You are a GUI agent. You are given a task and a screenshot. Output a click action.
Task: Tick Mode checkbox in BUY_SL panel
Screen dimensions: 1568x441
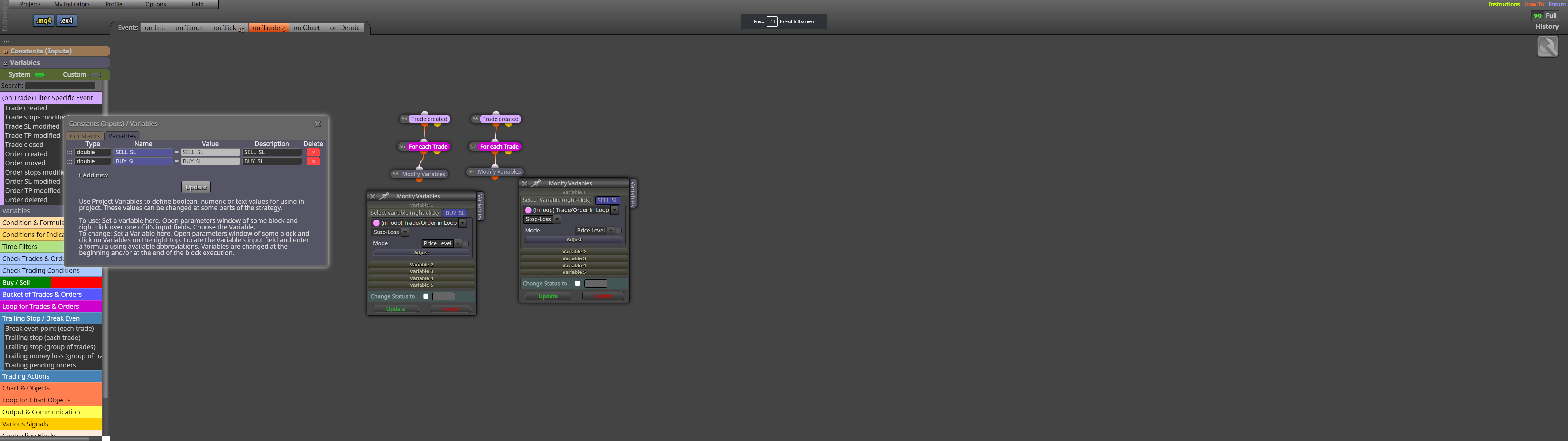coord(466,244)
